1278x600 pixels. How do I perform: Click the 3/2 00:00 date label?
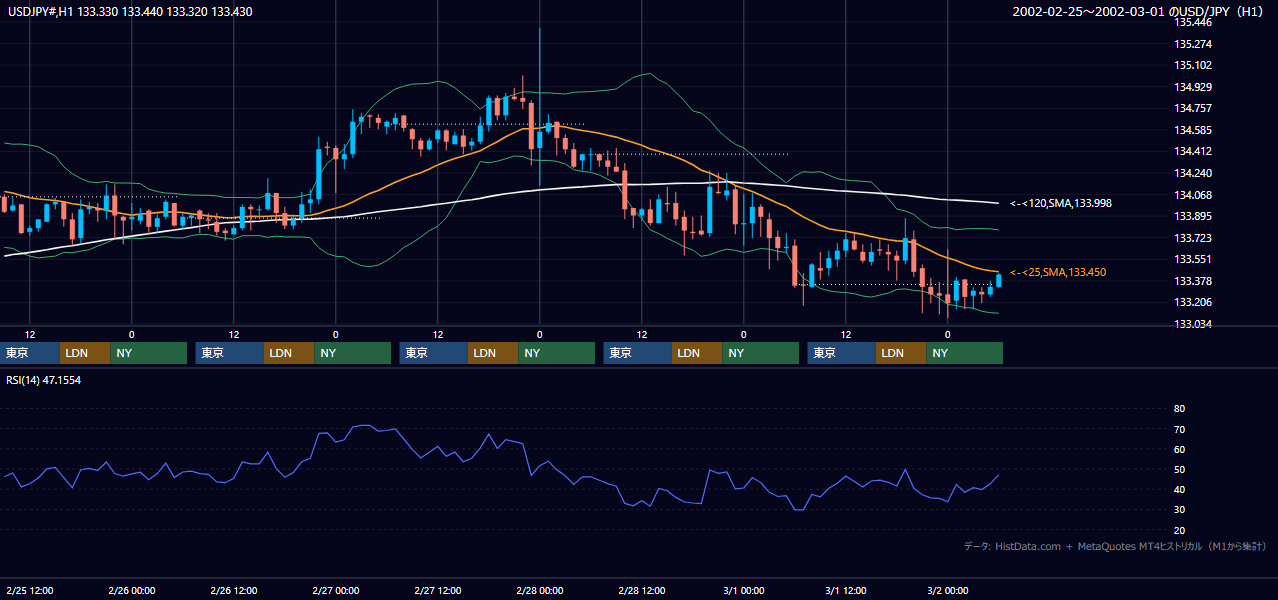tap(947, 591)
